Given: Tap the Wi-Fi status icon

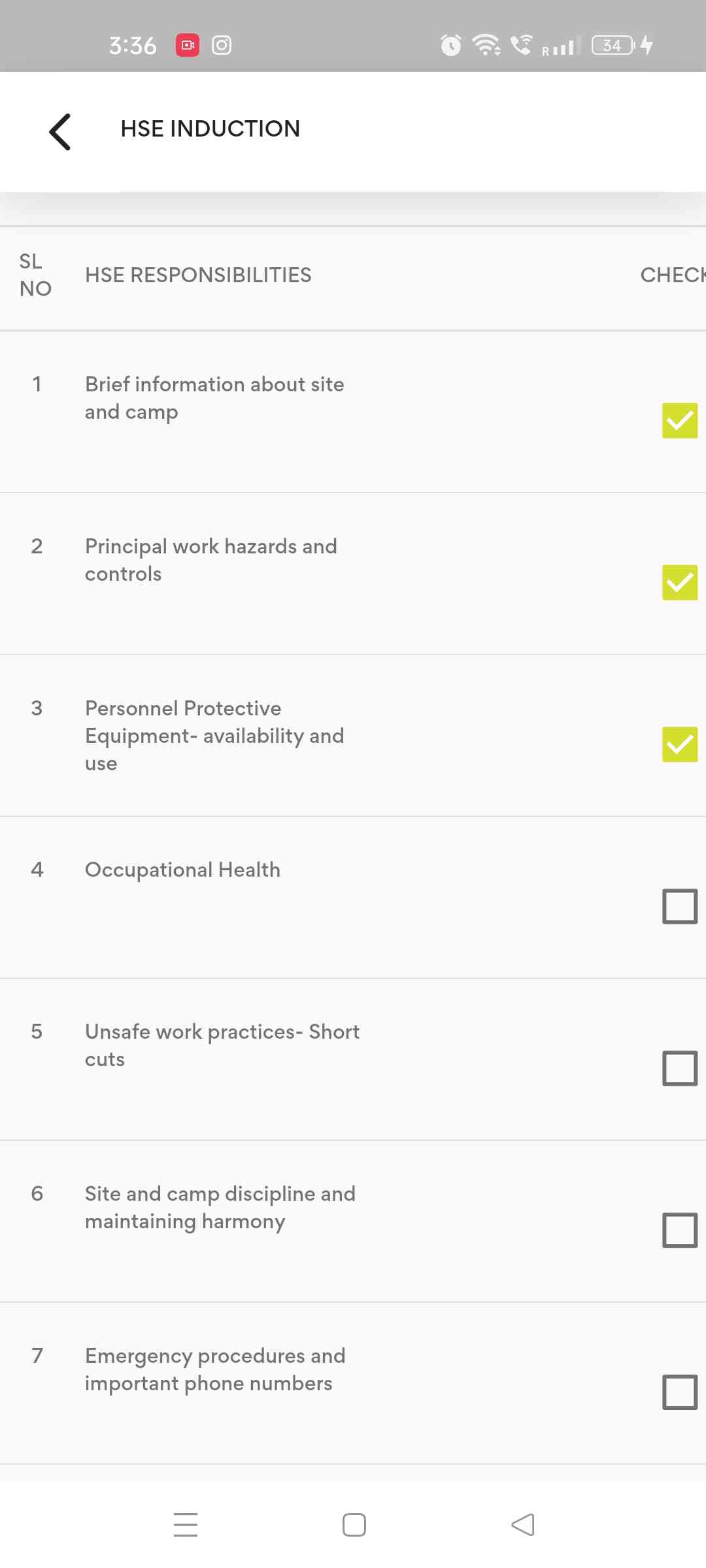Looking at the screenshot, I should tap(486, 45).
